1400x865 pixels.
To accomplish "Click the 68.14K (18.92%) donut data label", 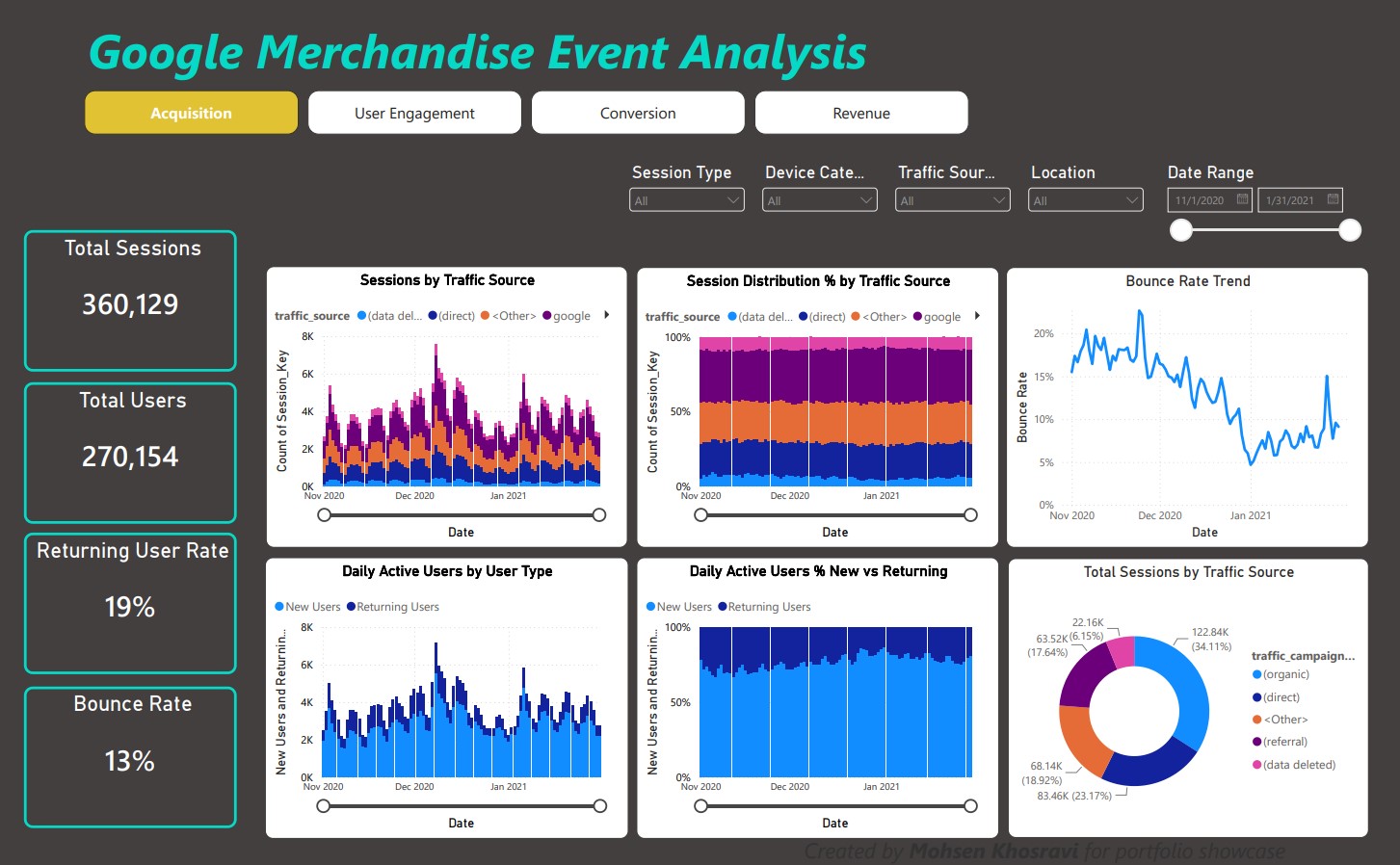I will 1043,773.
